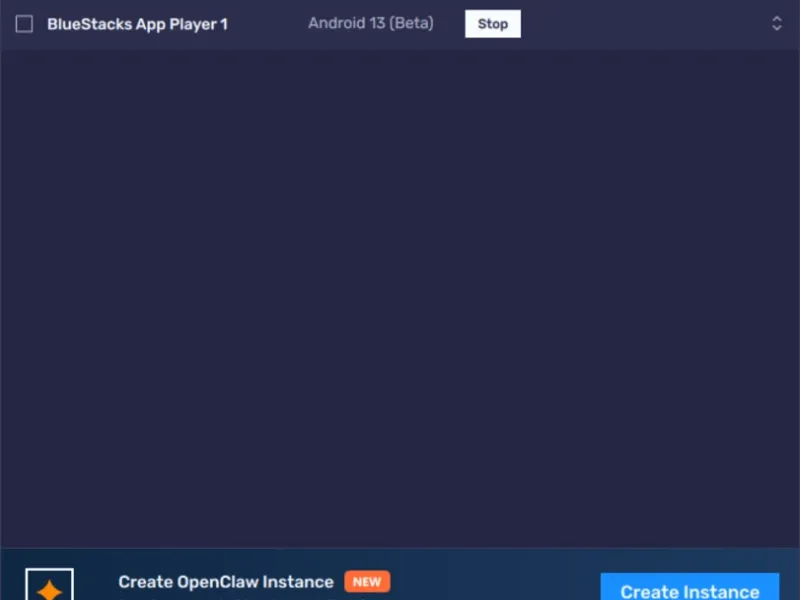Screen dimensions: 800x600
Task: Expand the instance row sort arrows
Action: click(x=777, y=23)
